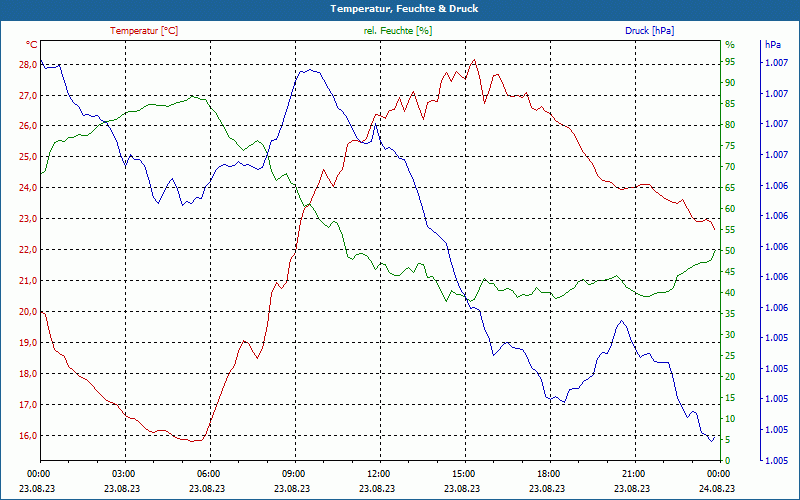Click the "26,0" temperature axis value
800x500 pixels.
click(x=28, y=126)
